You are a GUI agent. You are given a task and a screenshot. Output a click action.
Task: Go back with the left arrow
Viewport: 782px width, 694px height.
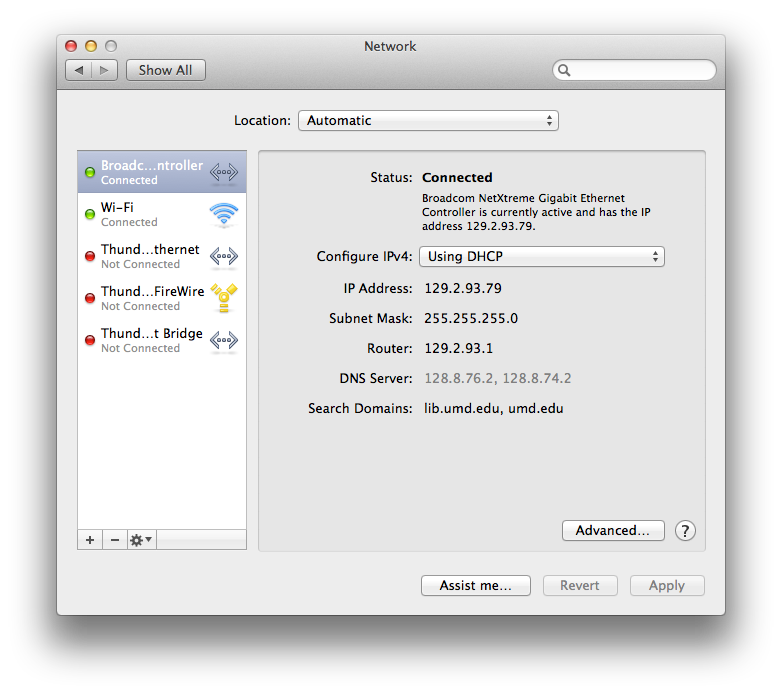tap(79, 70)
